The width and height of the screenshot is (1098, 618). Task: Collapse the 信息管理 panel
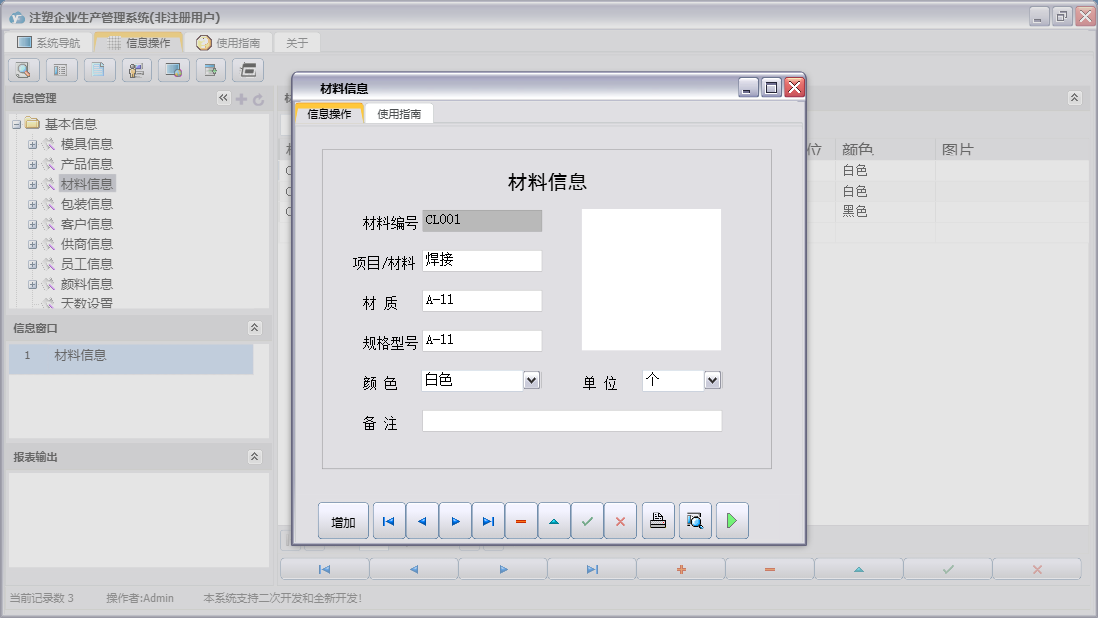click(x=225, y=98)
